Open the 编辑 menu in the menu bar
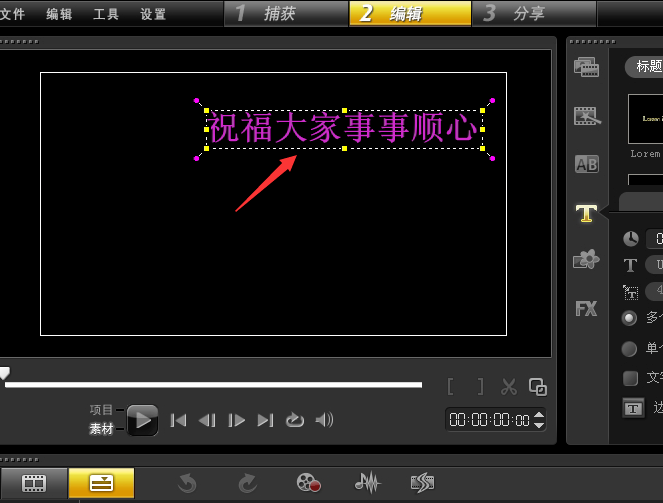The width and height of the screenshot is (663, 503). (59, 14)
